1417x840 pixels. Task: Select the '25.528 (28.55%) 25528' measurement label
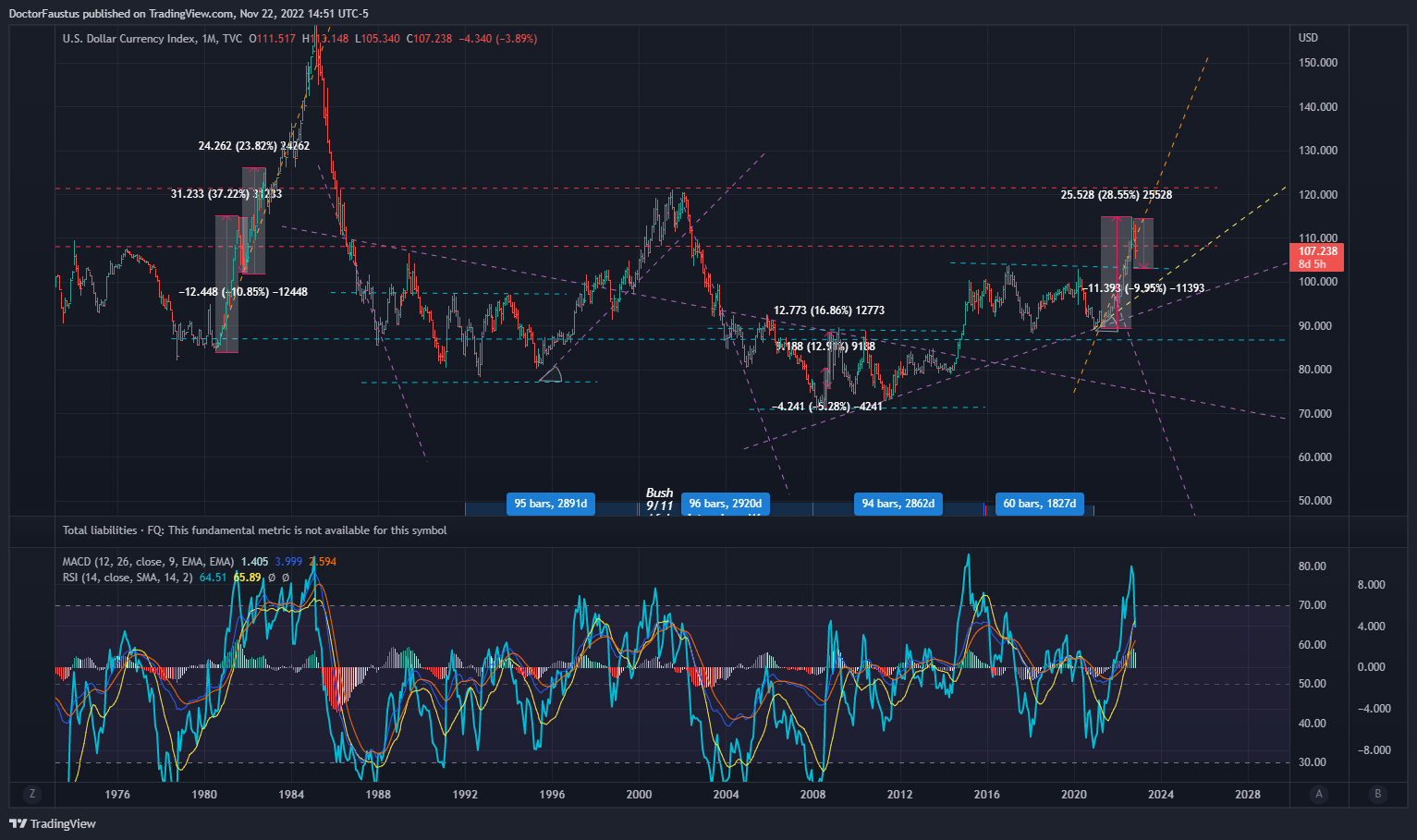(x=1117, y=195)
